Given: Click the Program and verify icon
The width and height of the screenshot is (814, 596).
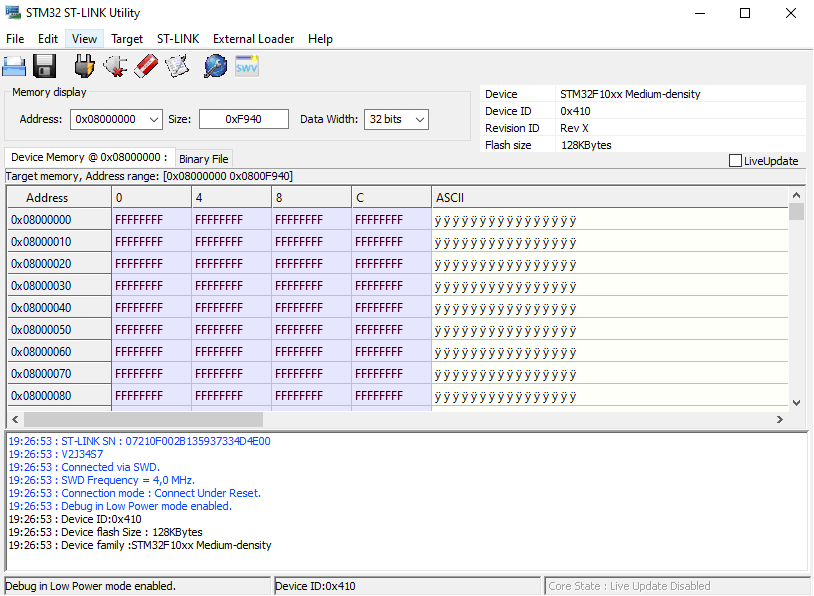Looking at the screenshot, I should pos(177,66).
